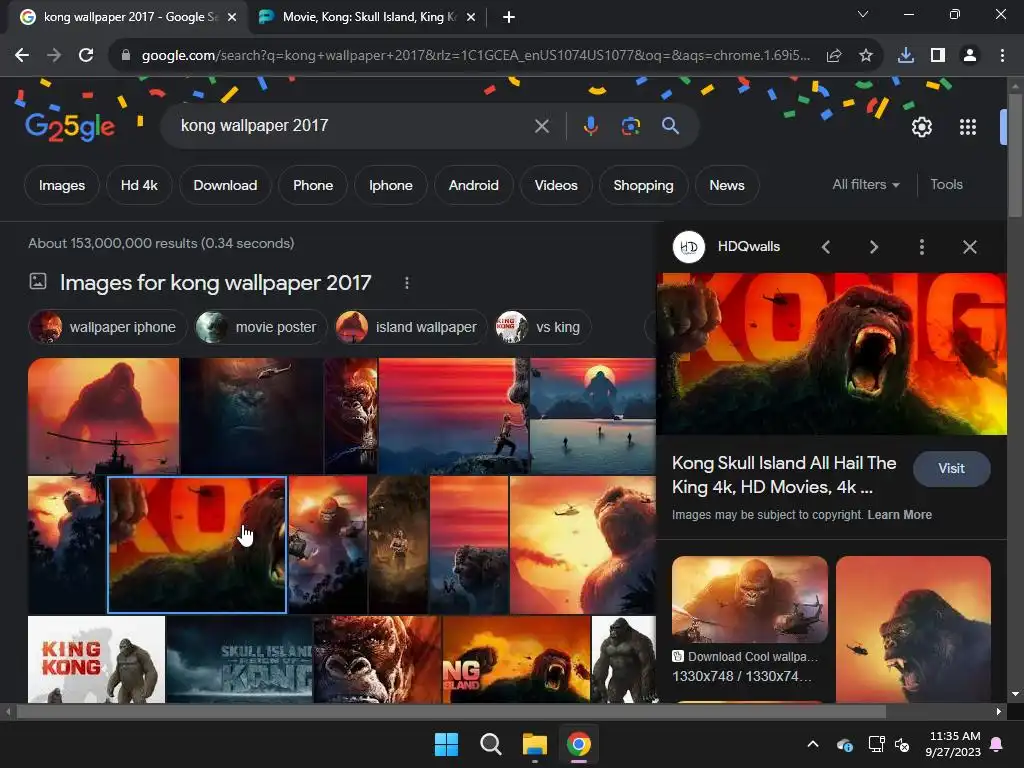Switch to the Images results tab

coord(62,185)
